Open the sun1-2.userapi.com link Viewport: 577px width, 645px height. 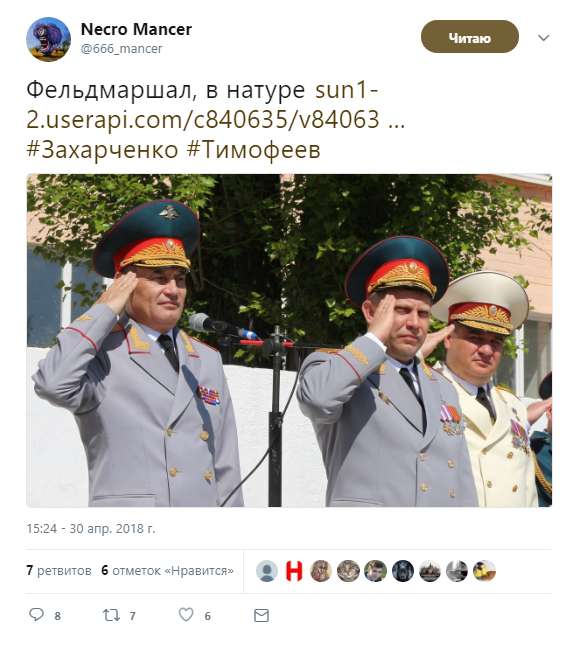click(216, 104)
